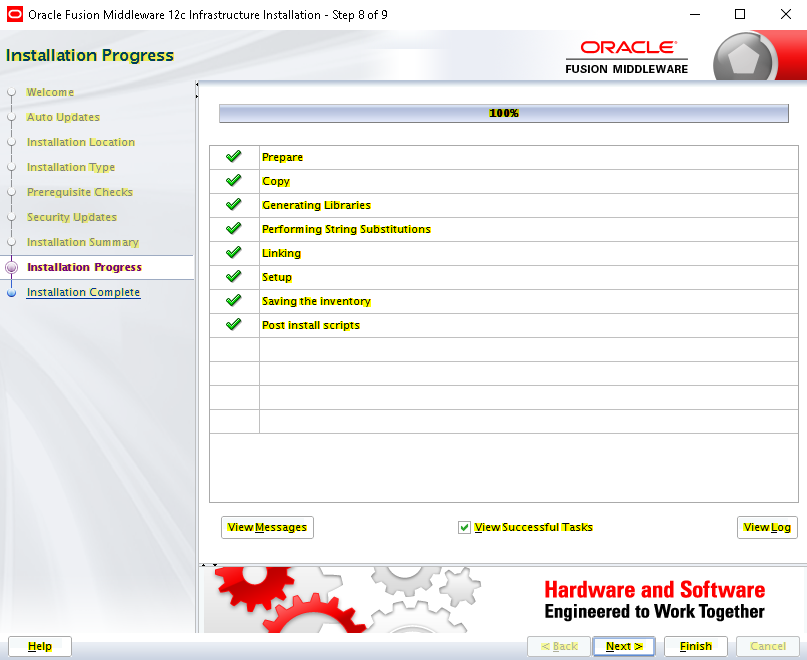Viewport: 807px width, 660px height.
Task: Minimize the installer window
Action: point(695,14)
